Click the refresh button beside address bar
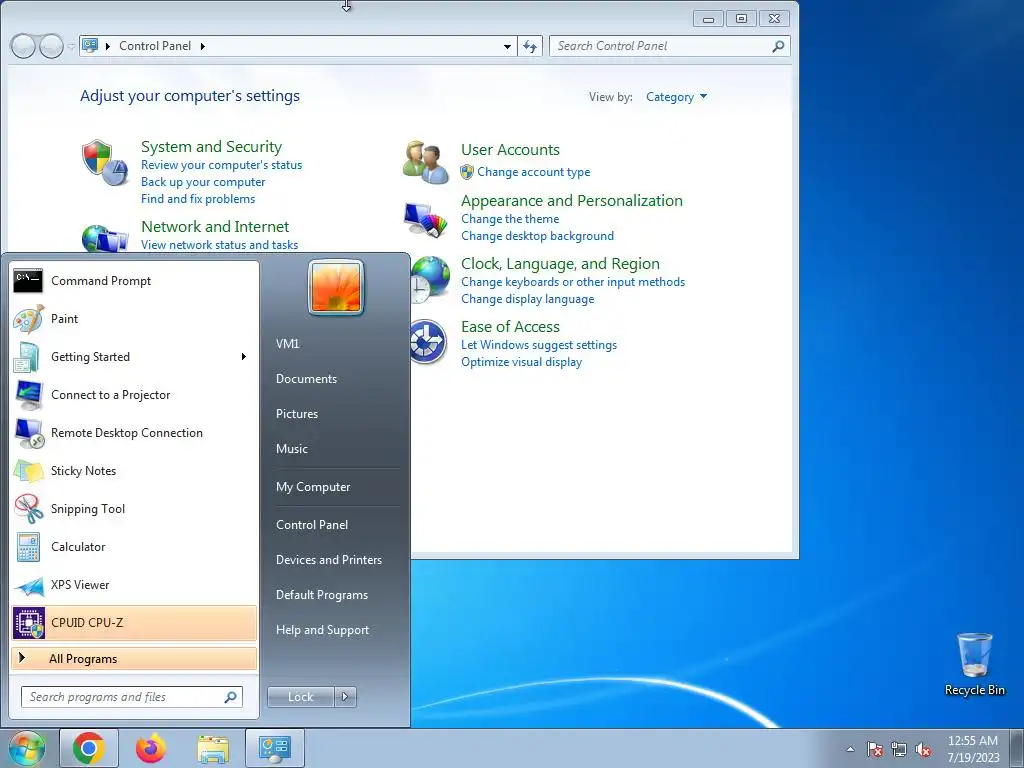The image size is (1024, 768). point(530,46)
